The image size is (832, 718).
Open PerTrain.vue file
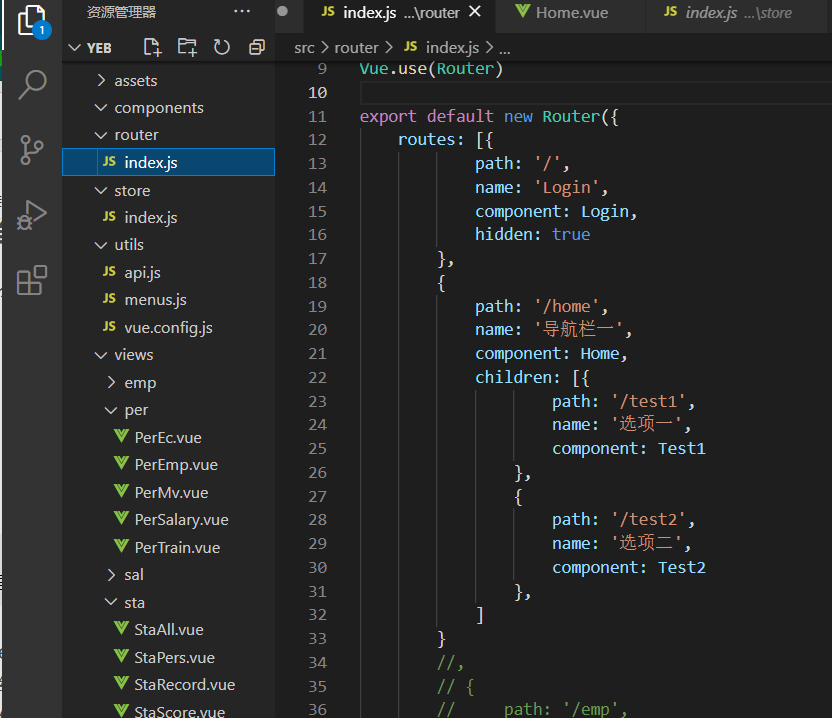click(169, 547)
